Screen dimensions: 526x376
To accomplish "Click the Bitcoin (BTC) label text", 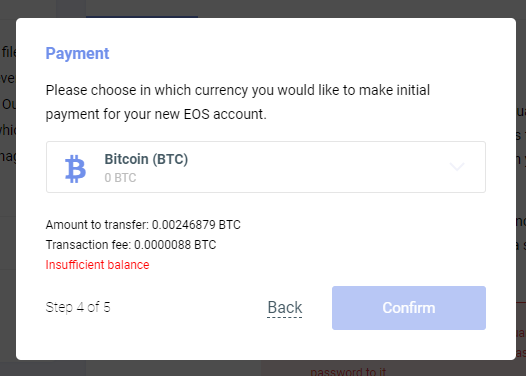I will [x=146, y=159].
